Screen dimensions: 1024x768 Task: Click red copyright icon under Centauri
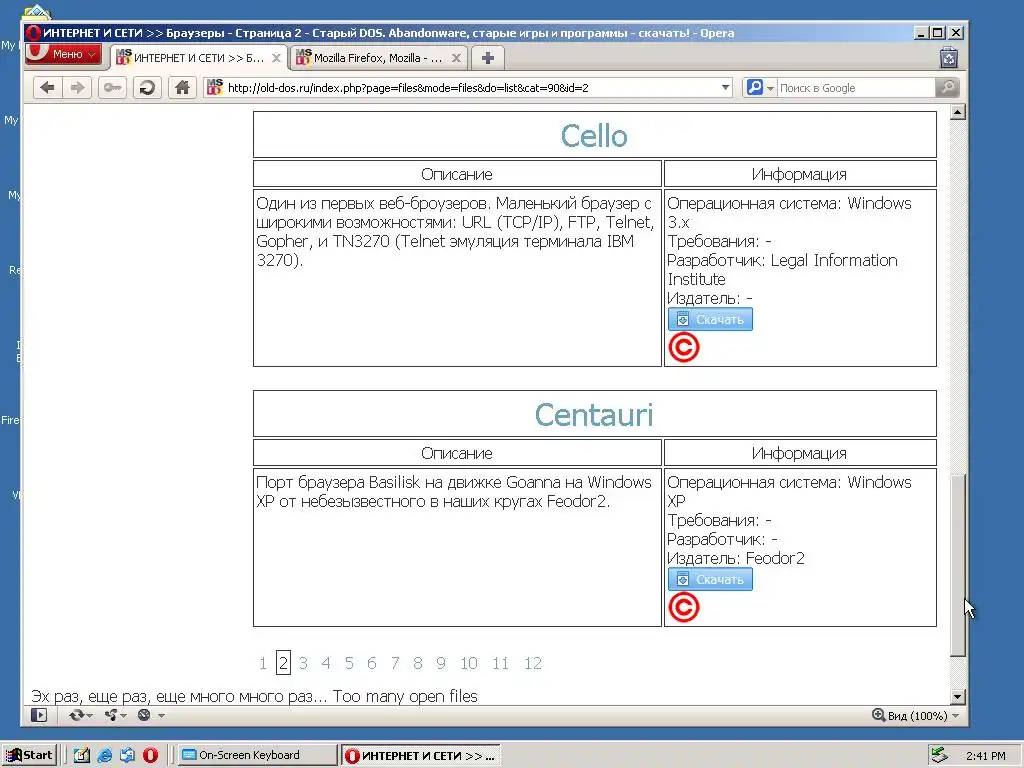(x=684, y=607)
